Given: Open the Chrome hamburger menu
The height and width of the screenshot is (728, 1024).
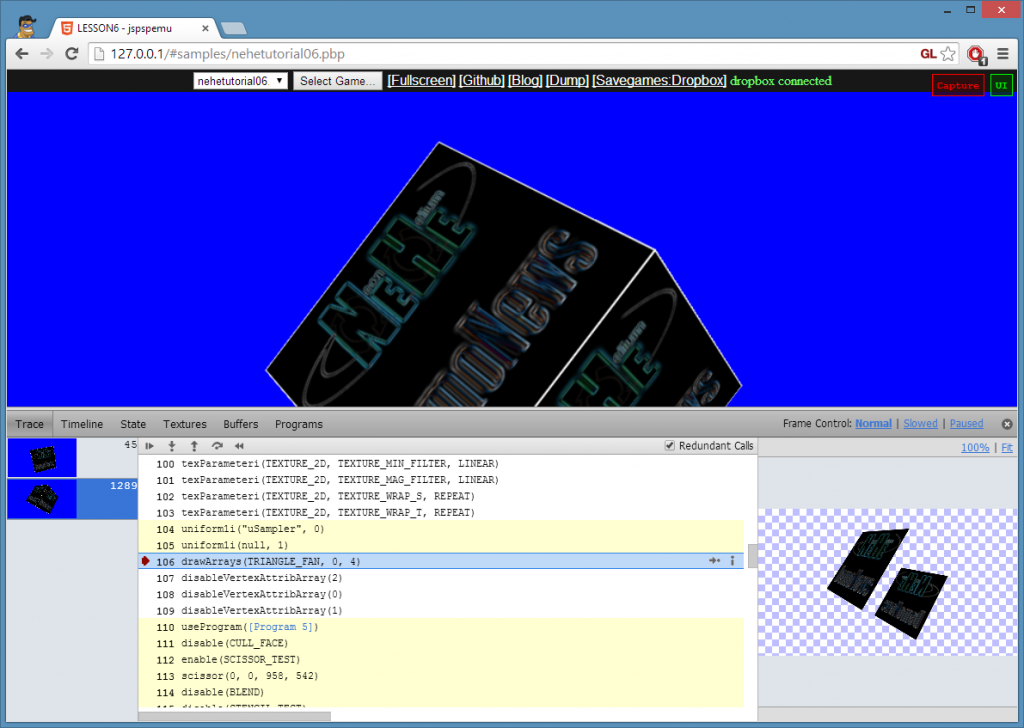Looking at the screenshot, I should (x=1002, y=54).
